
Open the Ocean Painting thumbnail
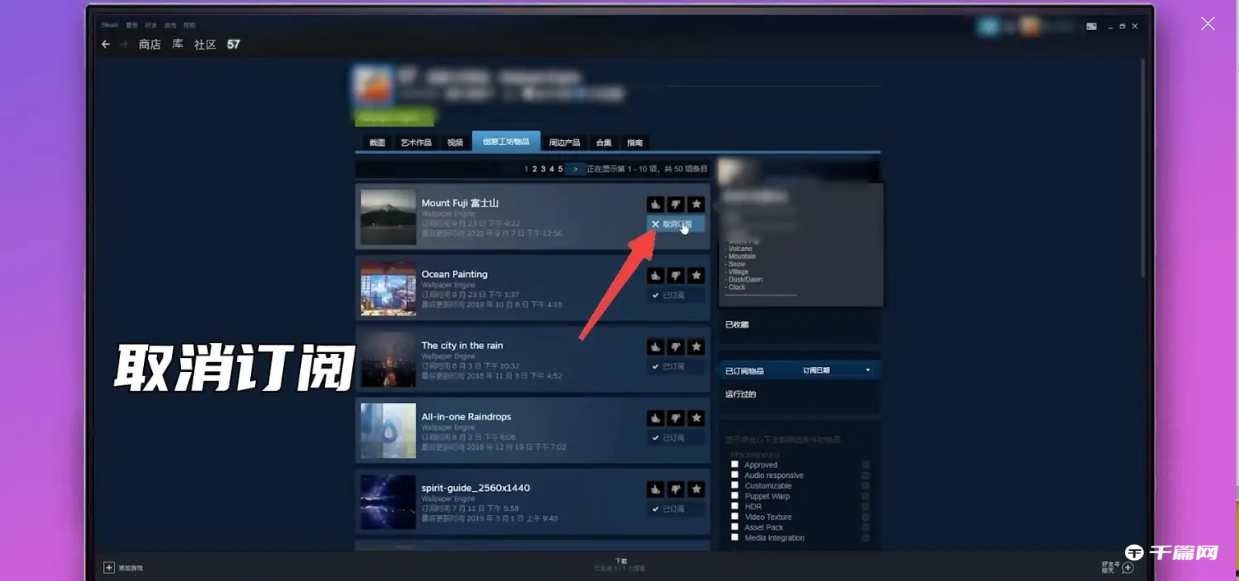(388, 289)
